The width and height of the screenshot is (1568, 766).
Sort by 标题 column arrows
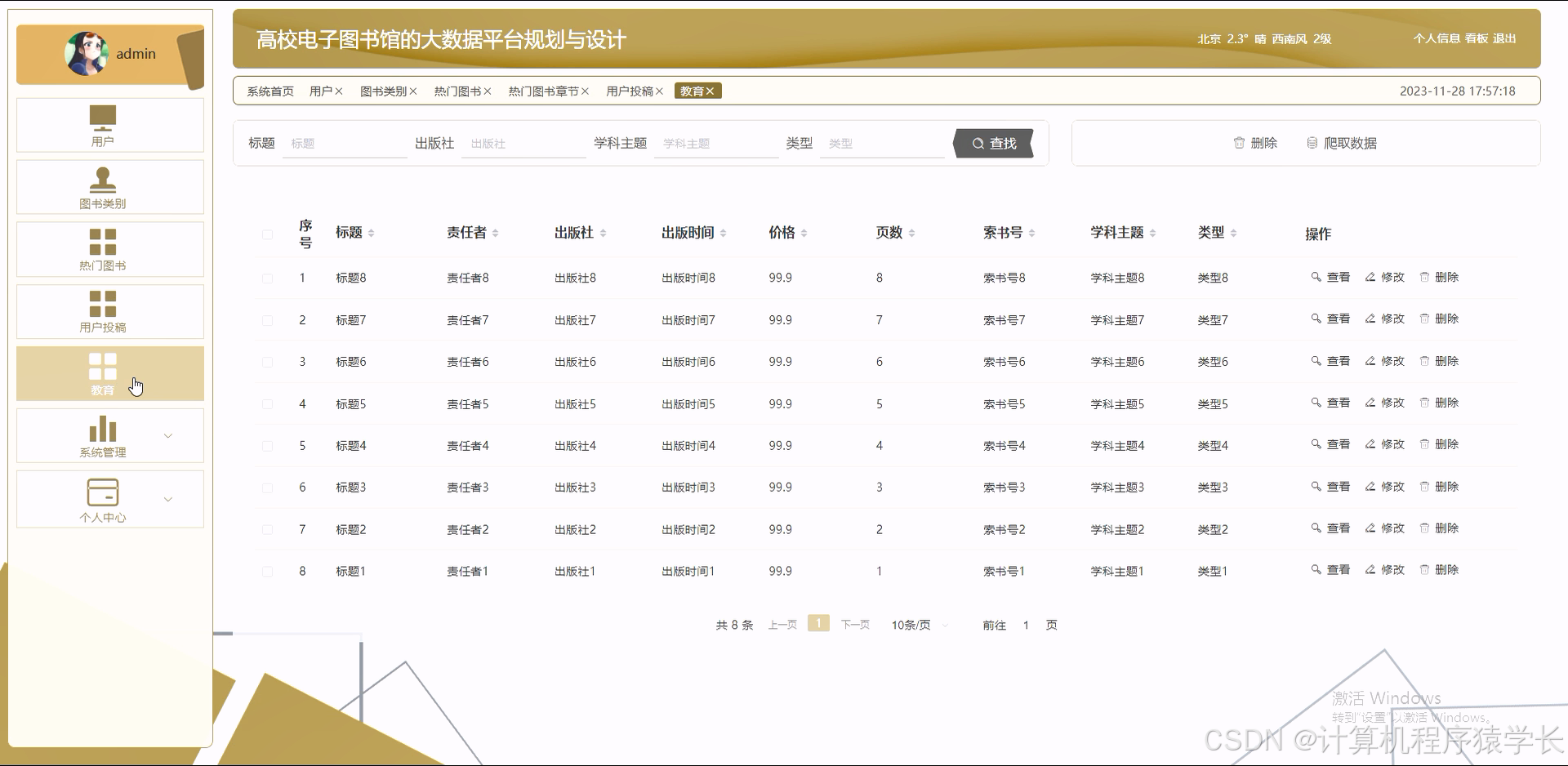pos(371,234)
